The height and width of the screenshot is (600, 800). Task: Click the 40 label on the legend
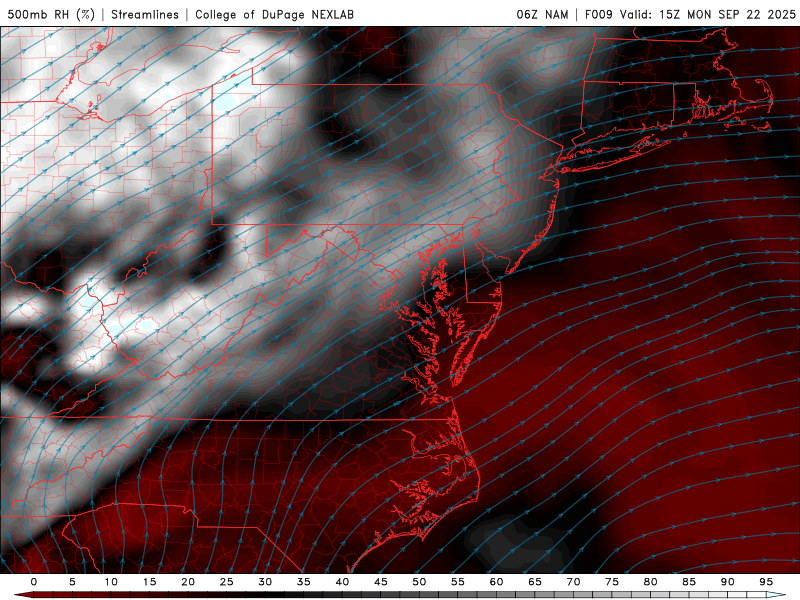coord(342,582)
